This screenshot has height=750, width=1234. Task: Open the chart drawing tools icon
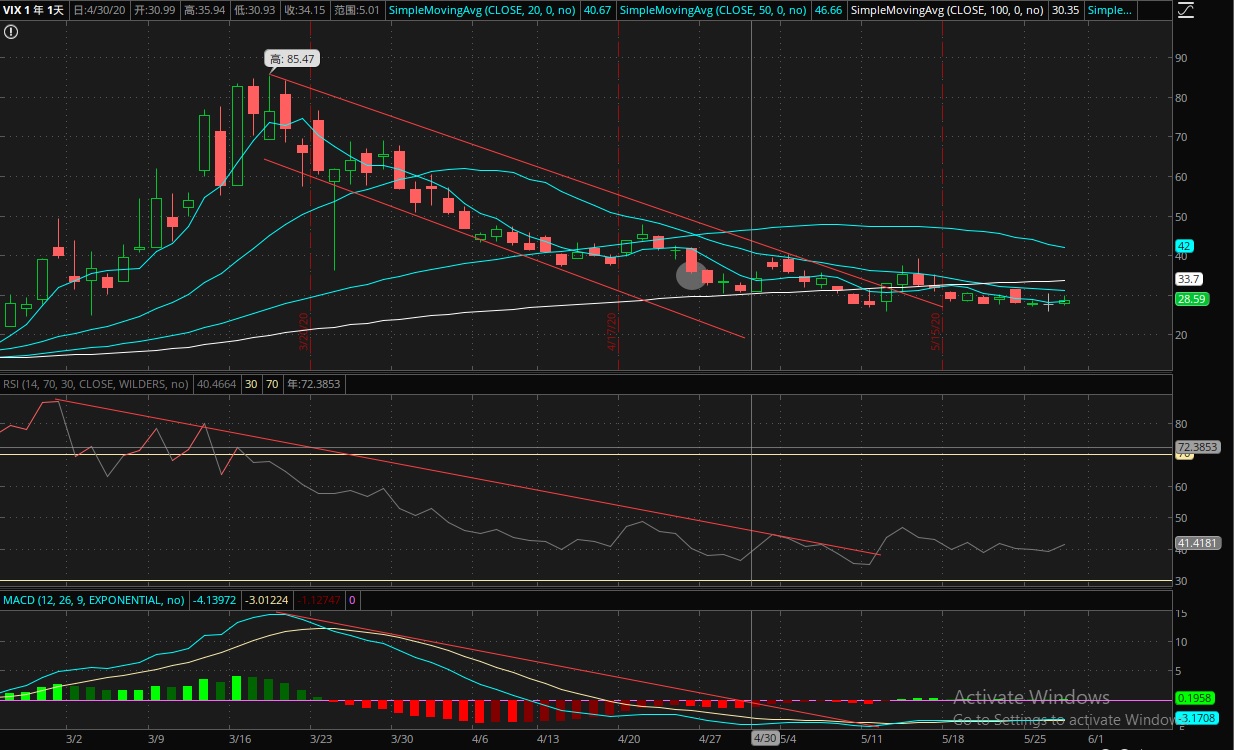(1185, 11)
